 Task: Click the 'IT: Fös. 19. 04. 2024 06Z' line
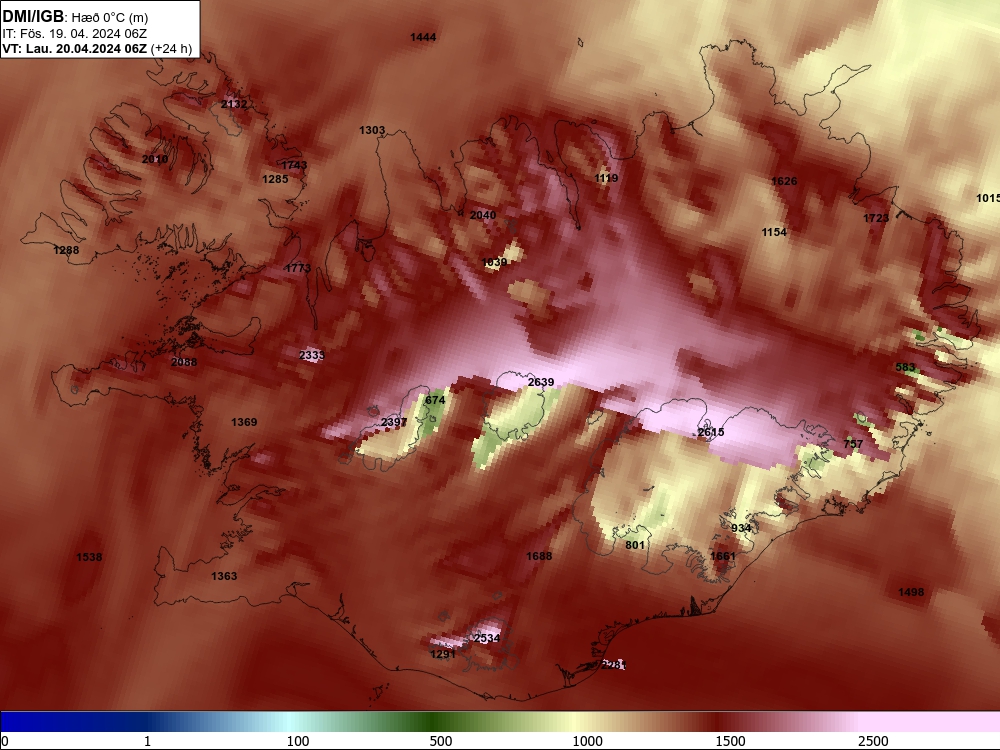75,34
